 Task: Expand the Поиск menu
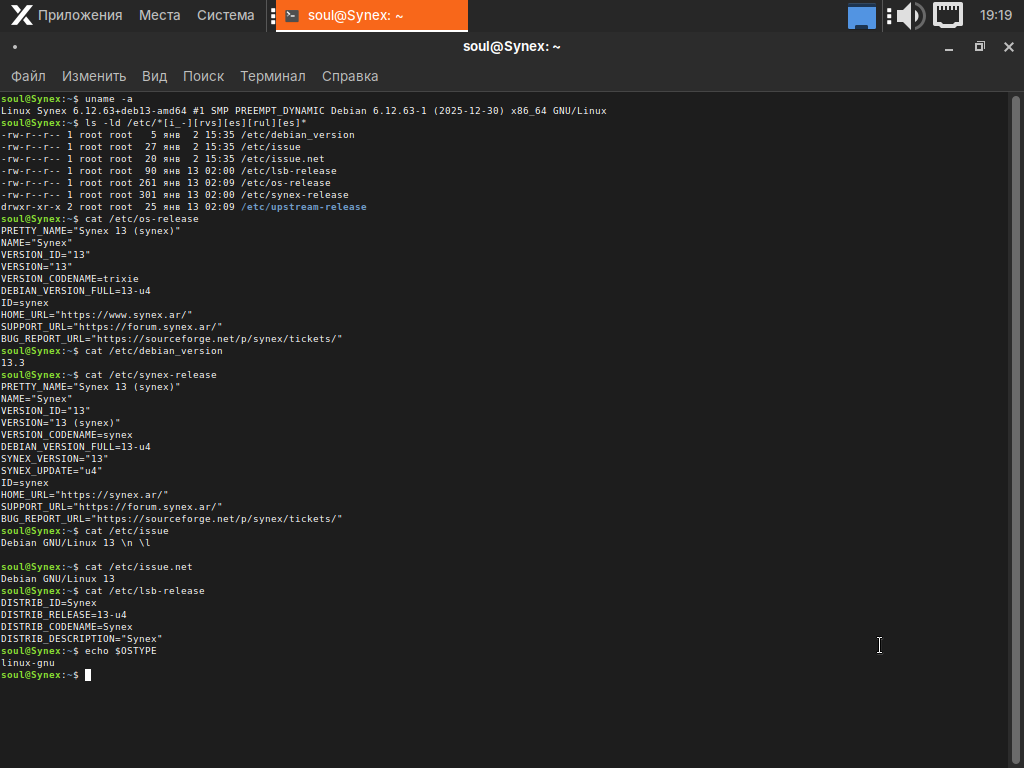pyautogui.click(x=203, y=76)
